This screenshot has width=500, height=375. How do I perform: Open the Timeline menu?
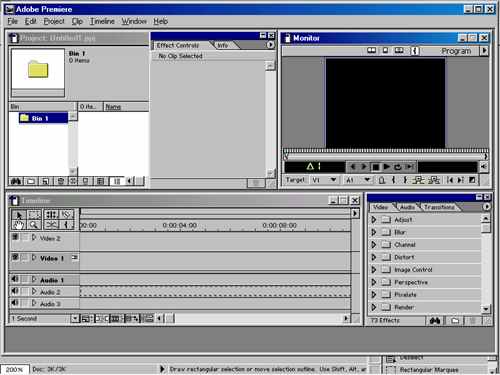(102, 21)
